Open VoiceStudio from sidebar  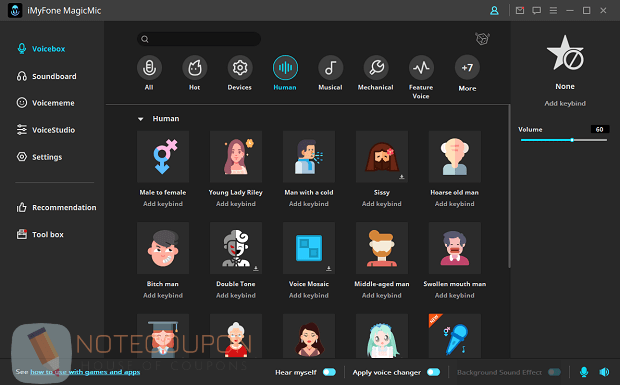coord(45,130)
